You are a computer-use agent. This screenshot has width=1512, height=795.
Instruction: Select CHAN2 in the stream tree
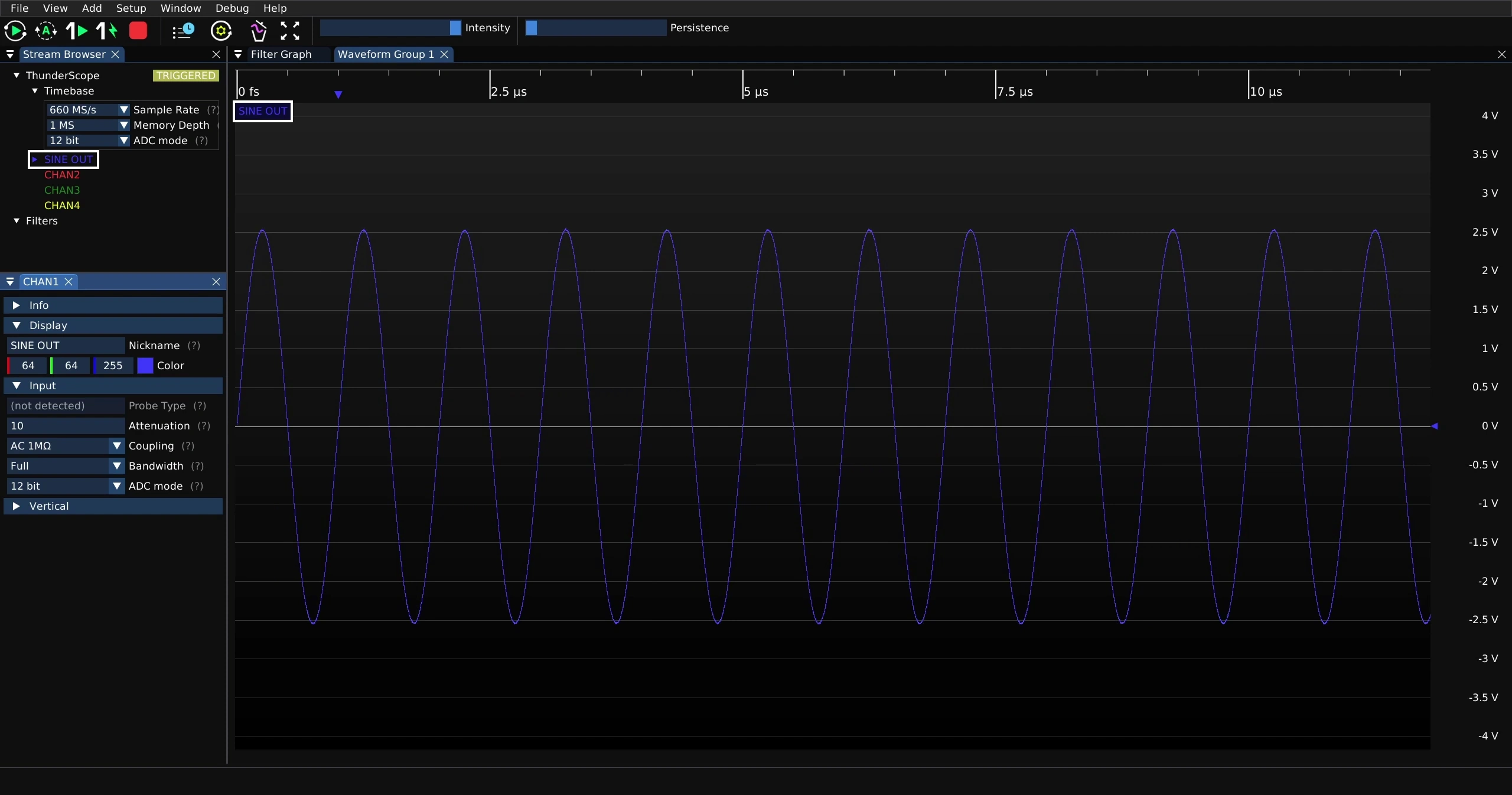[62, 175]
